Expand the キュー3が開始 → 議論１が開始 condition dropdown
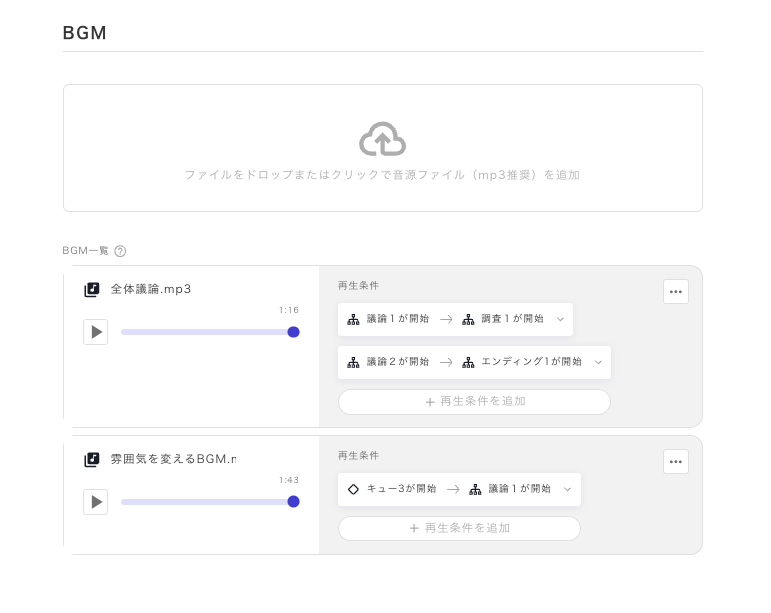 click(x=567, y=489)
